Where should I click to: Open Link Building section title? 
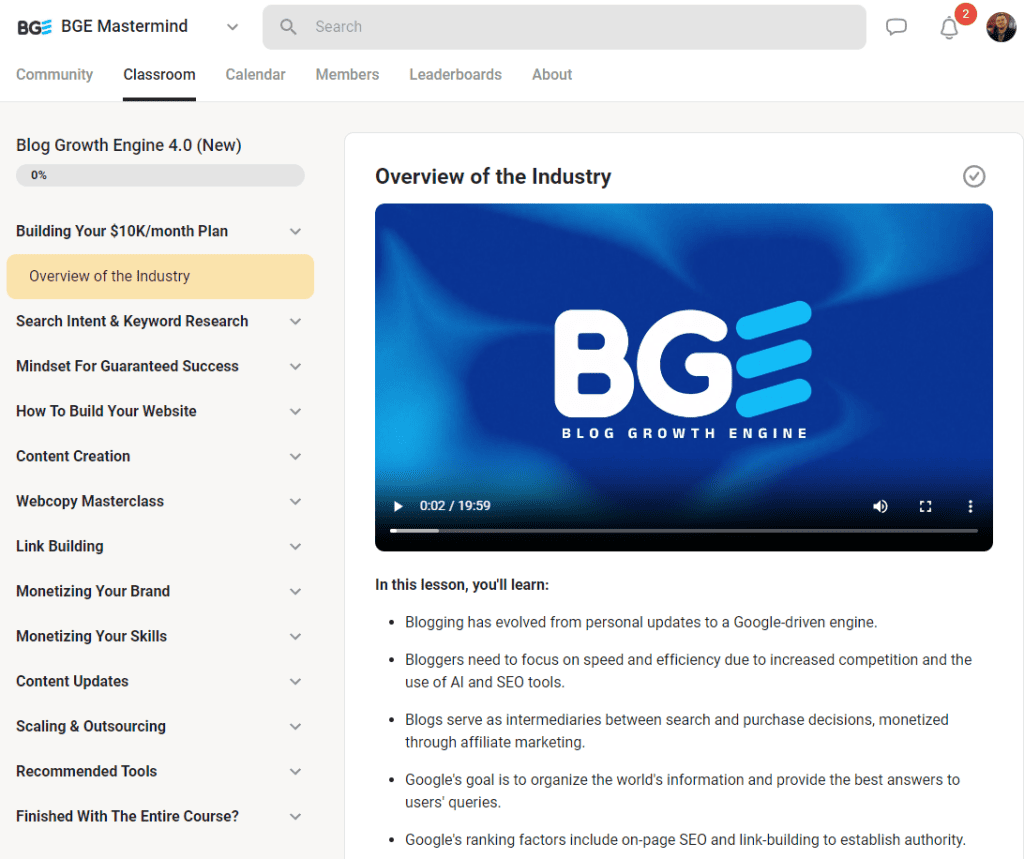coord(59,547)
